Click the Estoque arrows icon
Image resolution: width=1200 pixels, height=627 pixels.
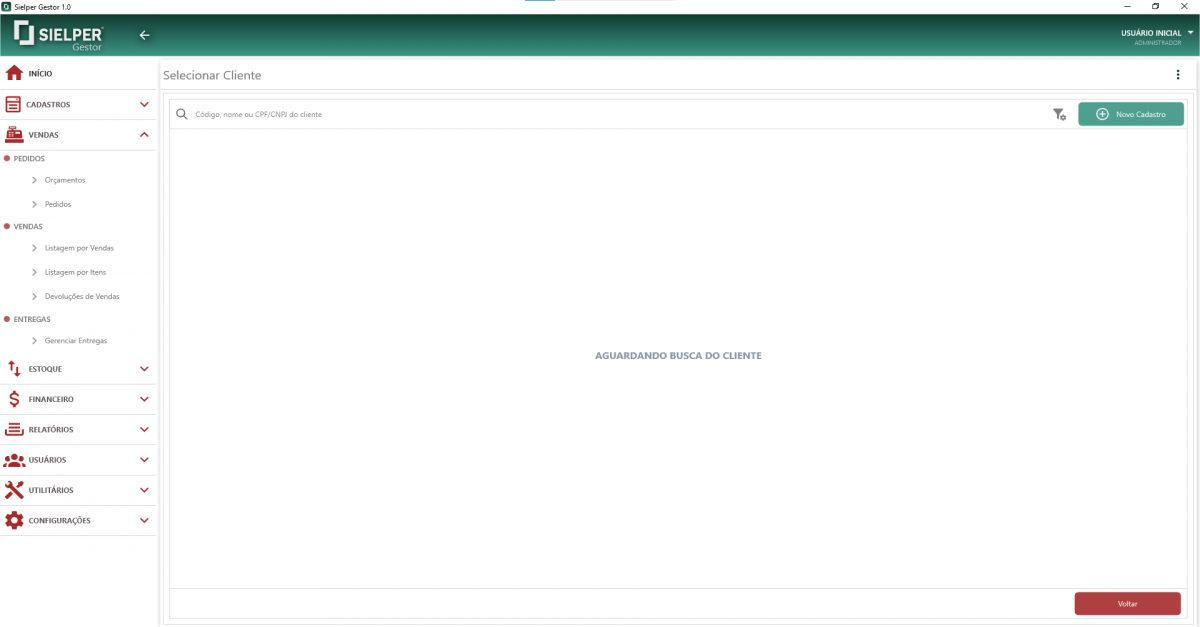[x=14, y=369]
